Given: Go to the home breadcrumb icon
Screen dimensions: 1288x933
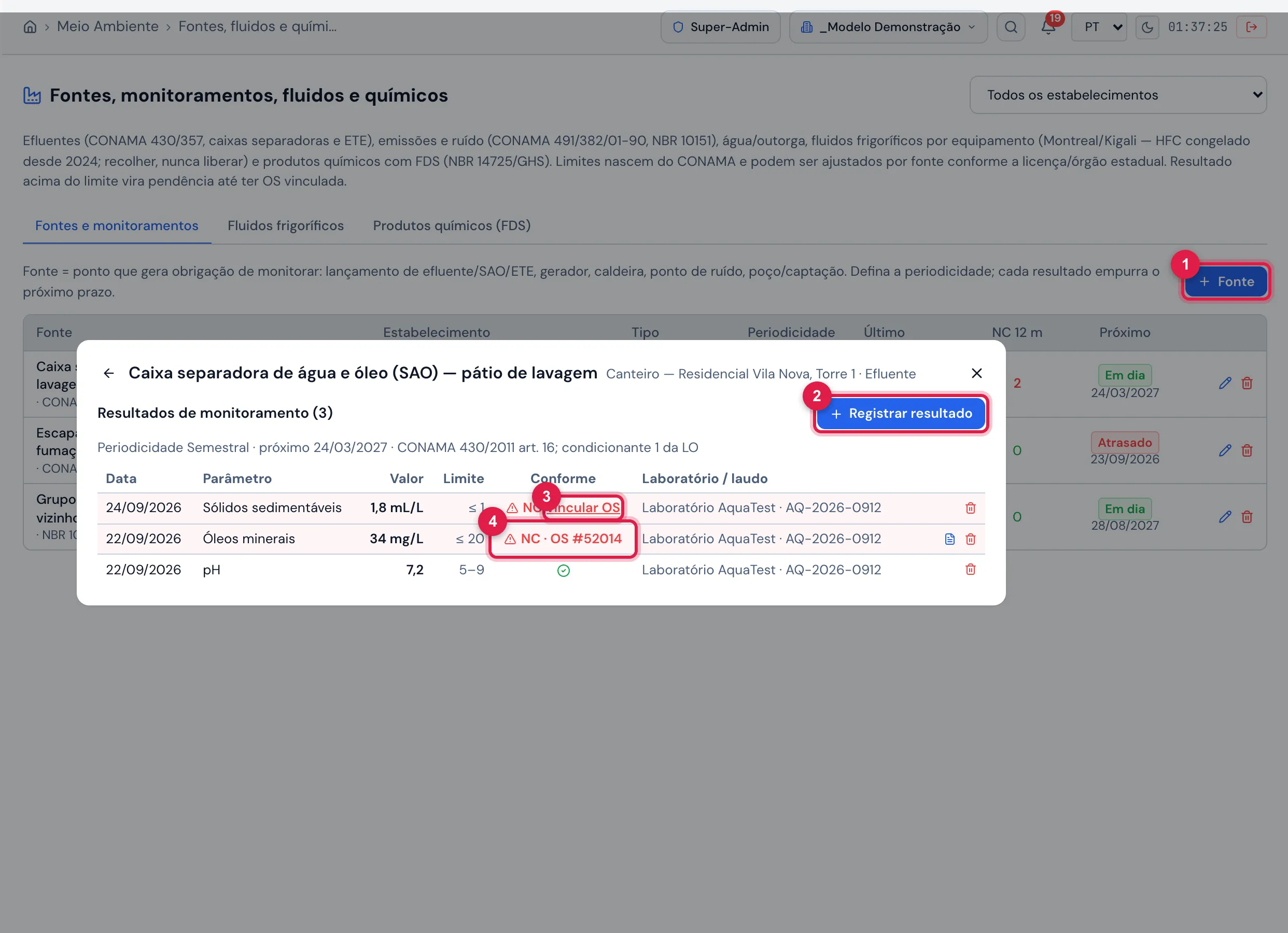Looking at the screenshot, I should (x=30, y=26).
